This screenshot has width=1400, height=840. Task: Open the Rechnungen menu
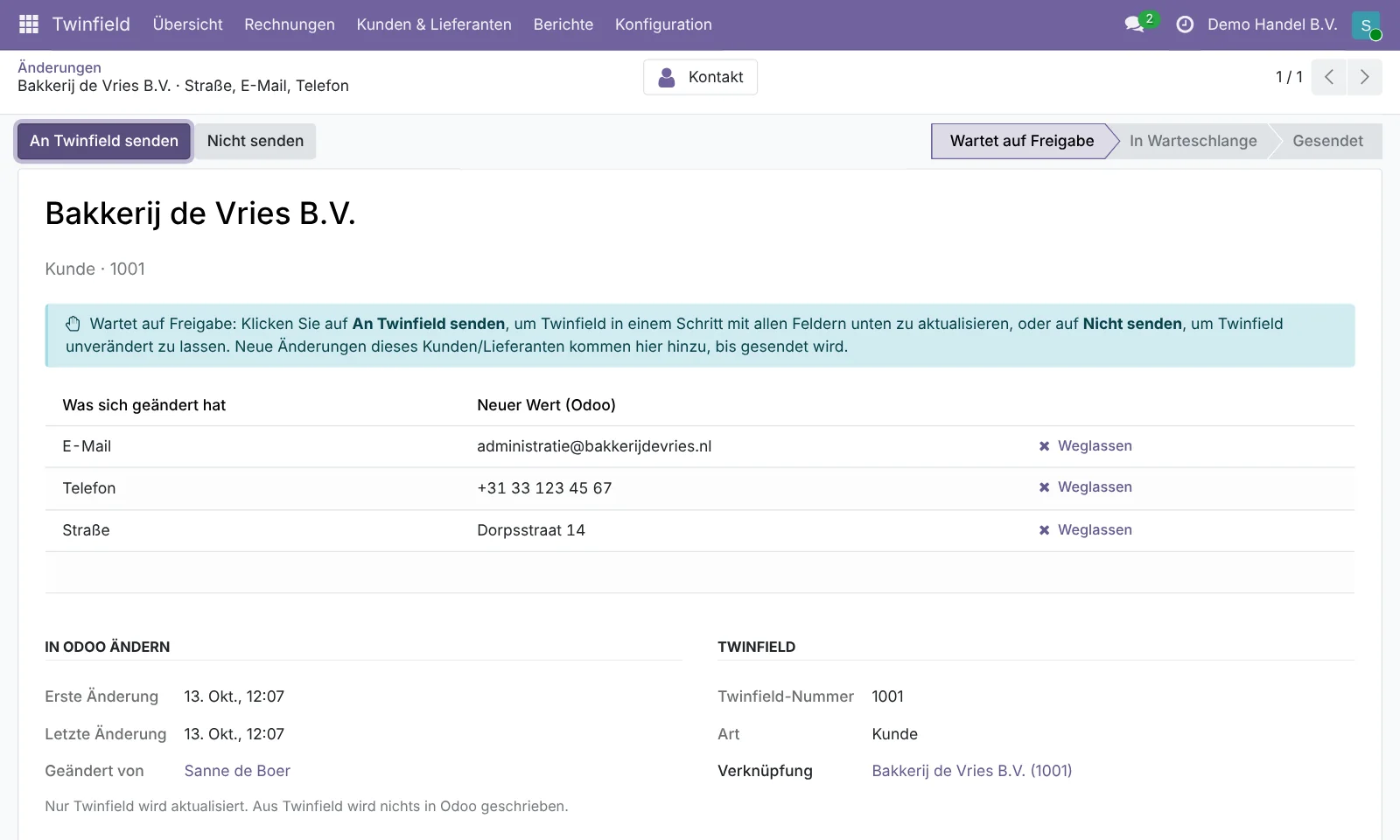tap(290, 24)
